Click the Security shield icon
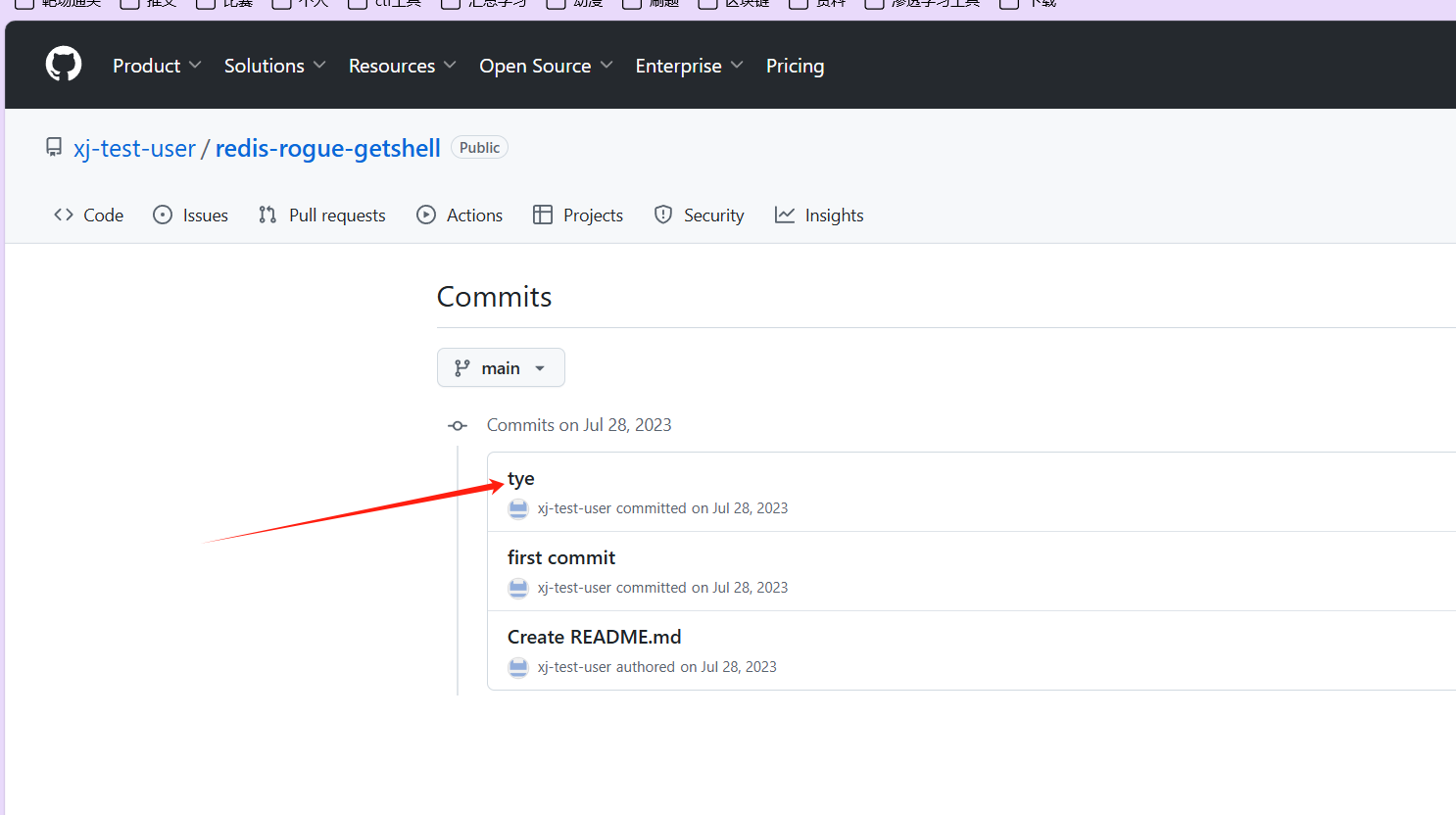Screen dimensions: 1456x815 click(x=663, y=215)
